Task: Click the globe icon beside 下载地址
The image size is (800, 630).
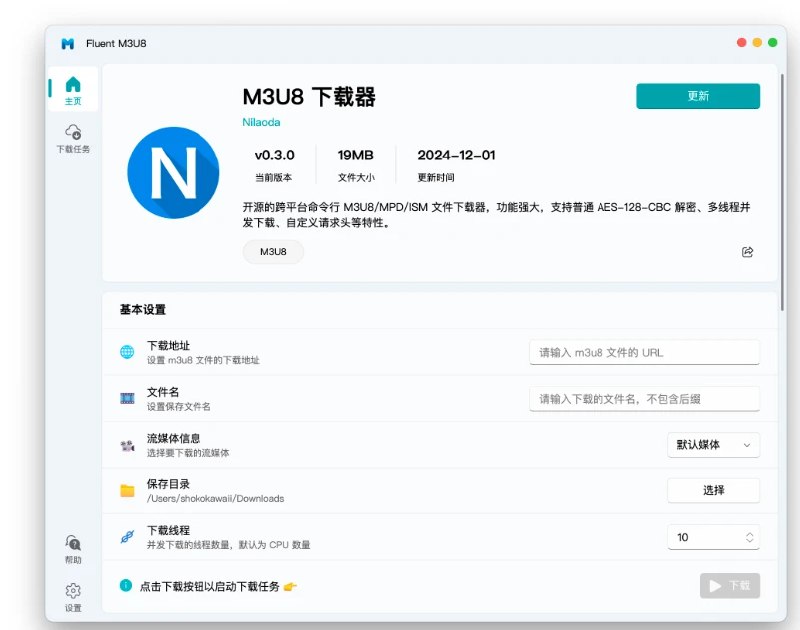Action: coord(129,352)
